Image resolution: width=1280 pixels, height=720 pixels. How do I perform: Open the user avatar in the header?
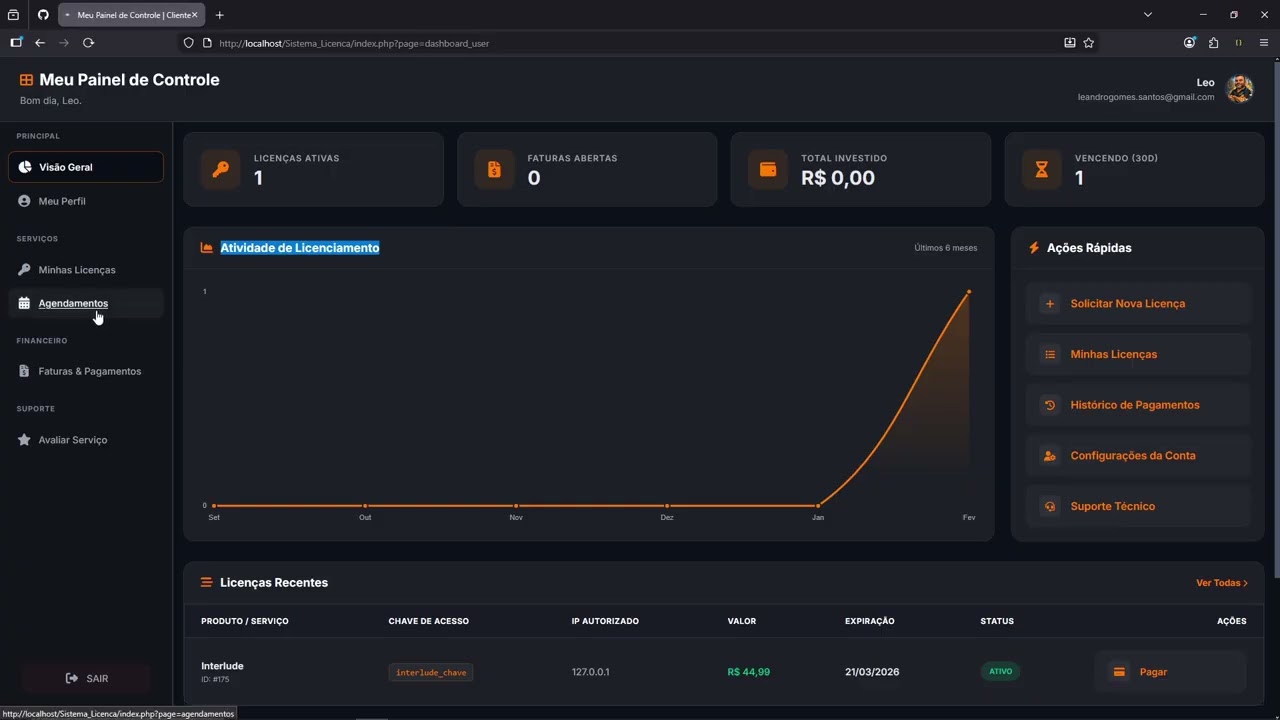pyautogui.click(x=1240, y=89)
